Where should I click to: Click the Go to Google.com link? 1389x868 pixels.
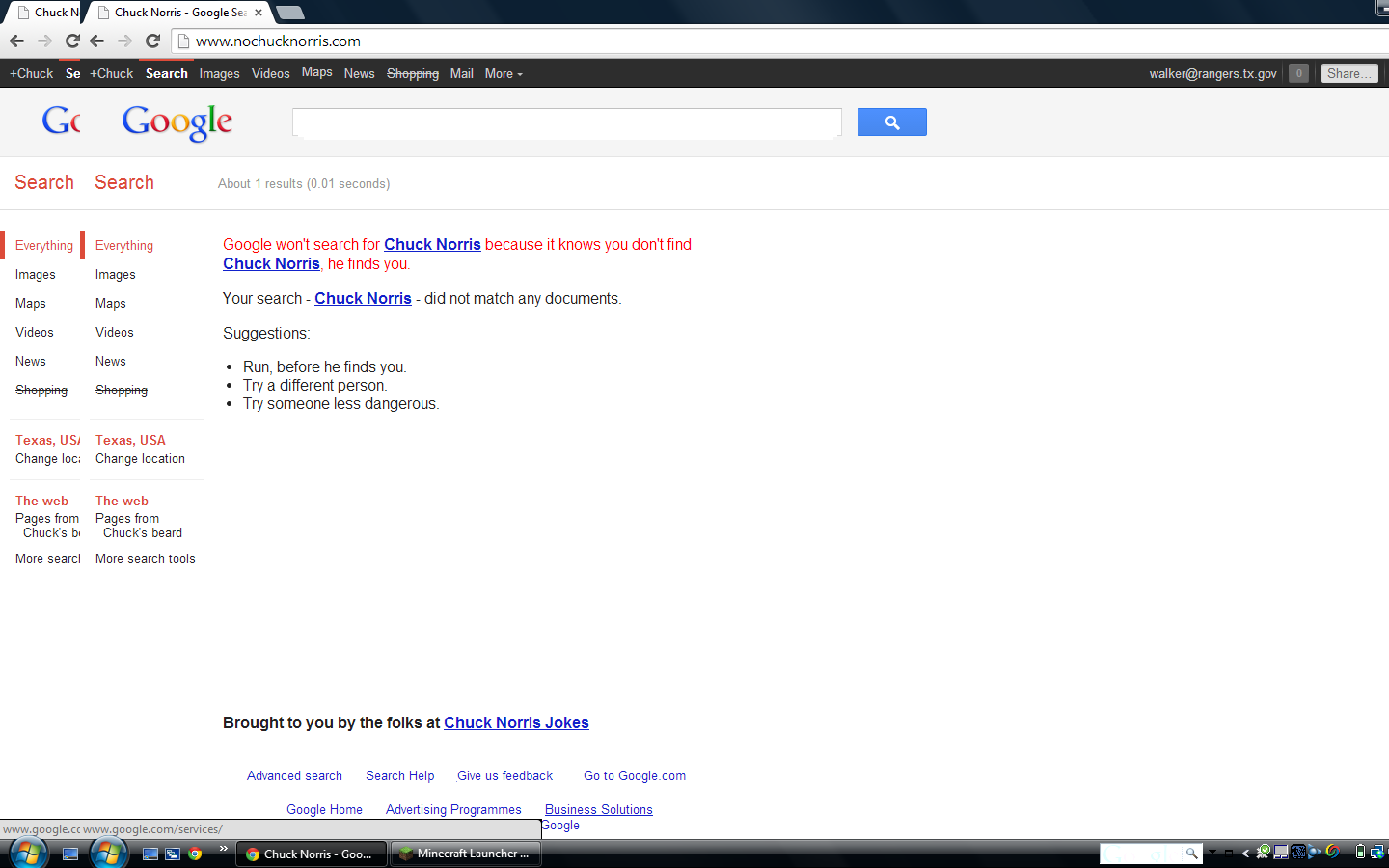pos(635,776)
